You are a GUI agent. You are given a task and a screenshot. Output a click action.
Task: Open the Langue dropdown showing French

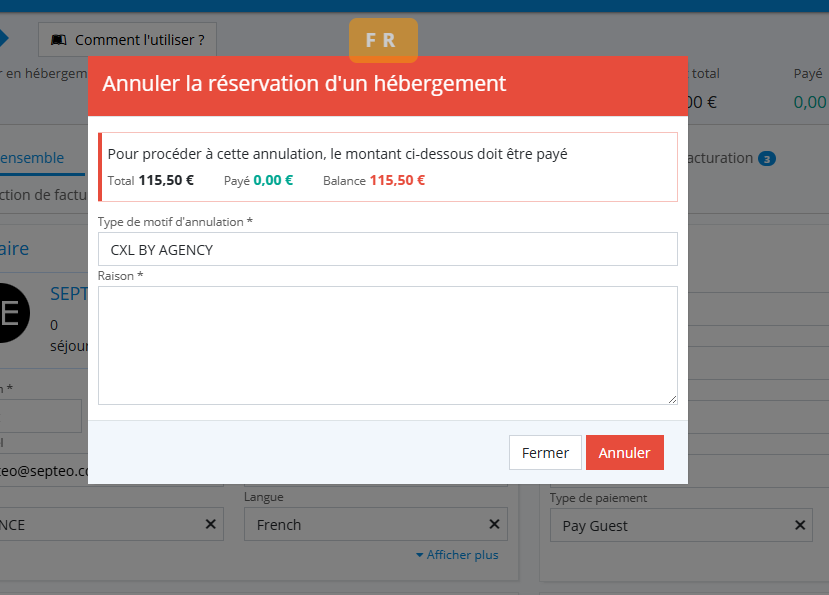[365, 524]
